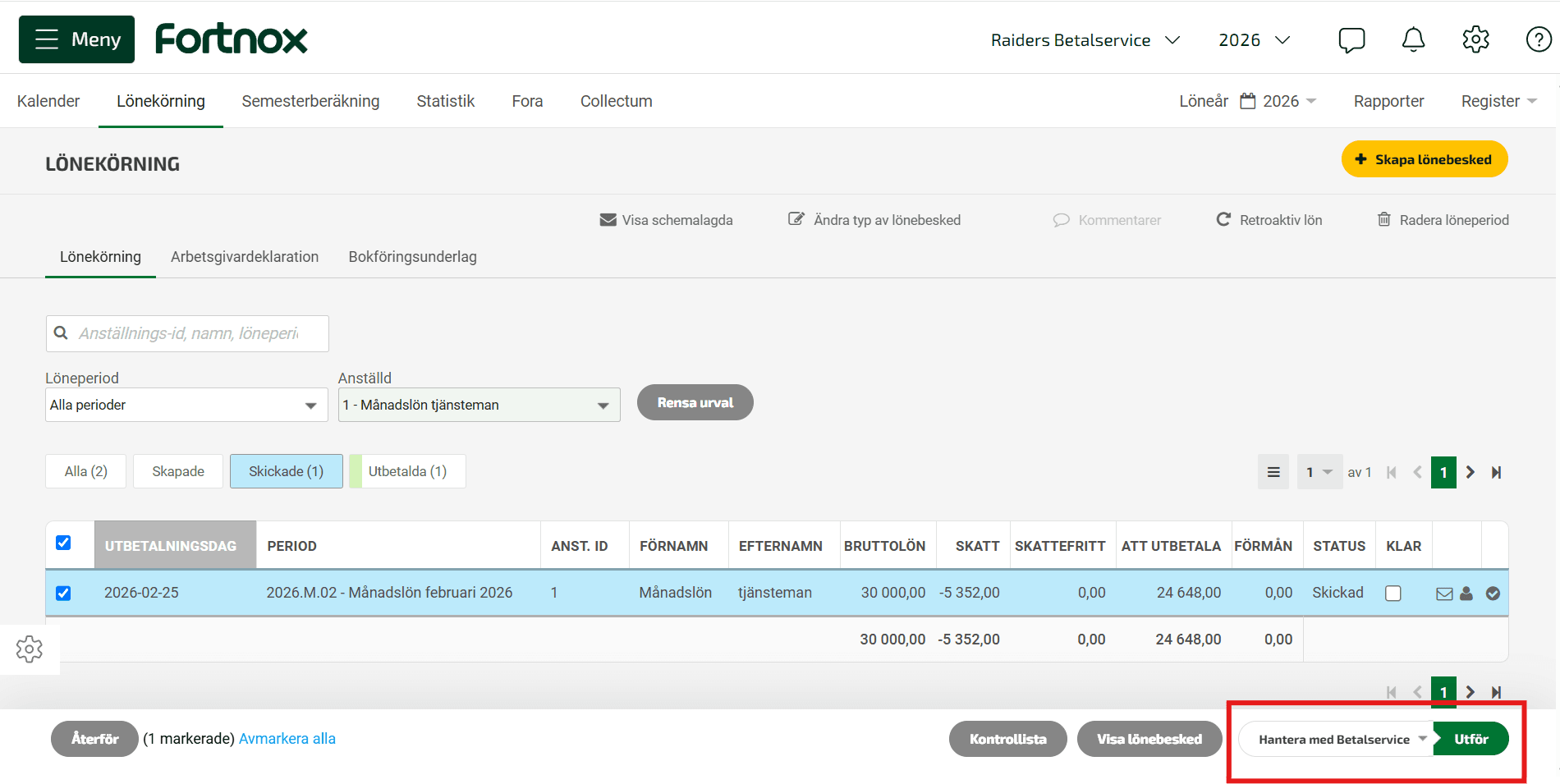Image resolution: width=1560 pixels, height=784 pixels.
Task: Jump to last page in upper pagination
Action: [x=1497, y=472]
